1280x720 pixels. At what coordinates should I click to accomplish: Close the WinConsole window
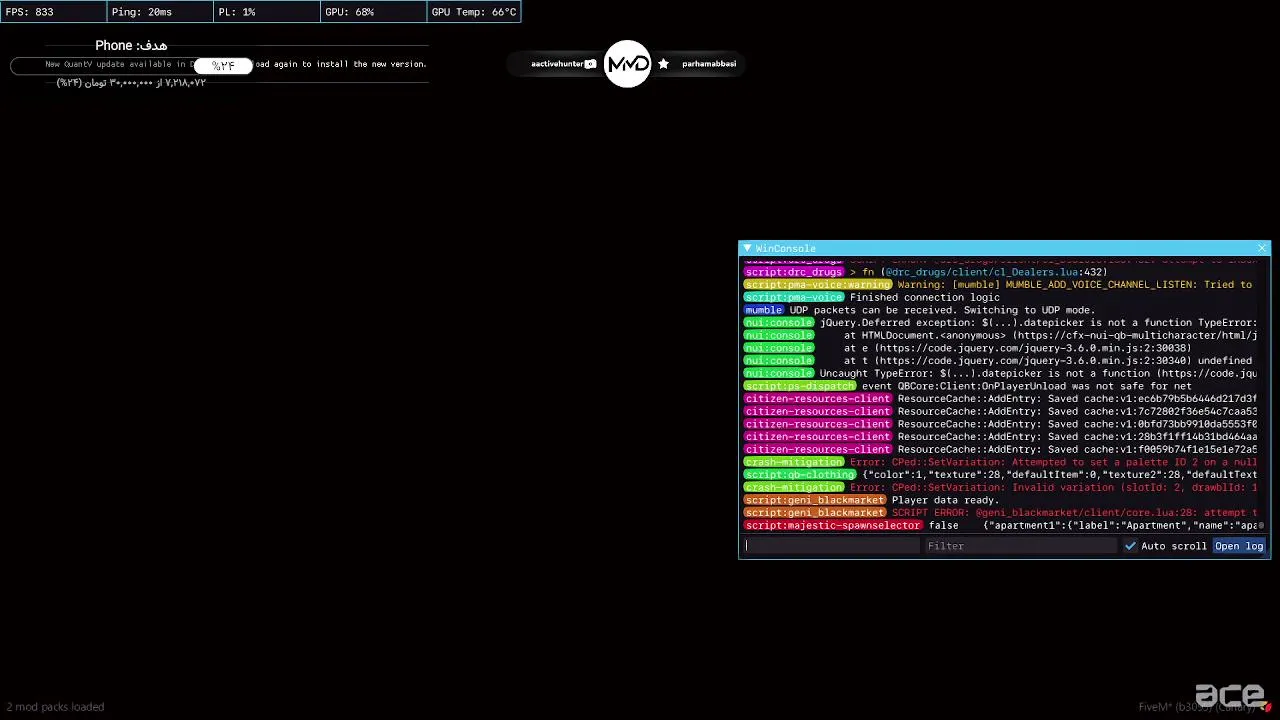(x=1262, y=248)
